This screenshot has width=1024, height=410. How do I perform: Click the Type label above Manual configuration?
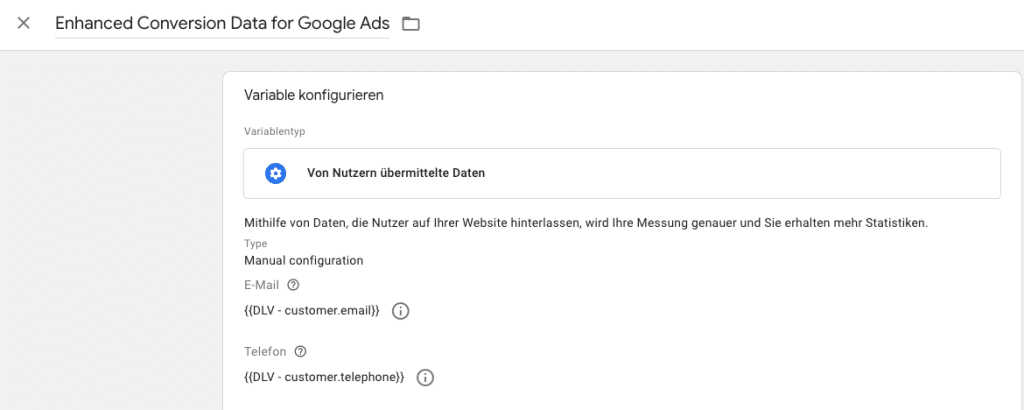256,243
